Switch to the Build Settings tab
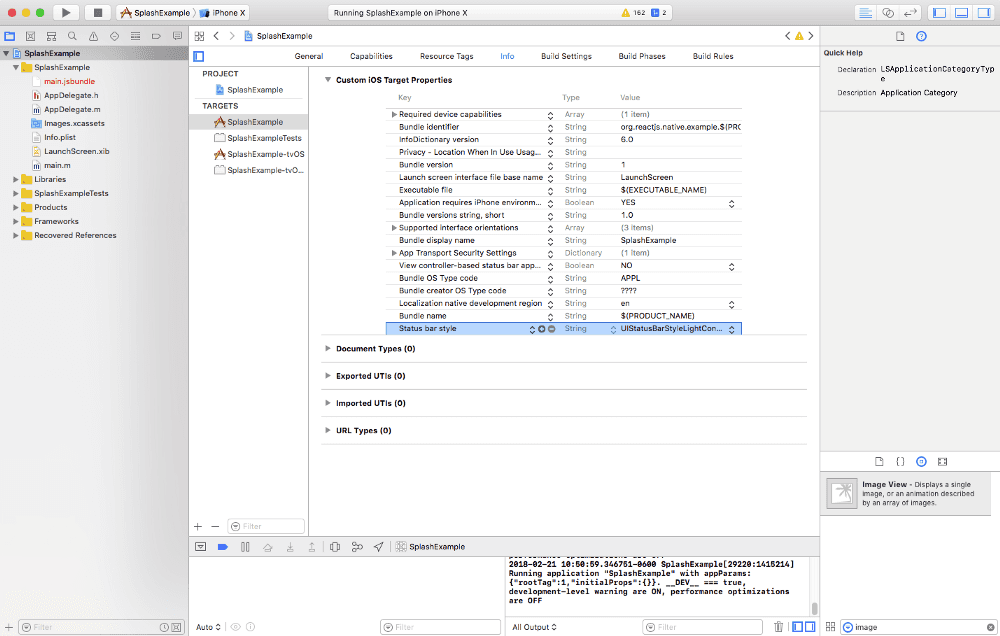The height and width of the screenshot is (636, 1000). point(566,56)
